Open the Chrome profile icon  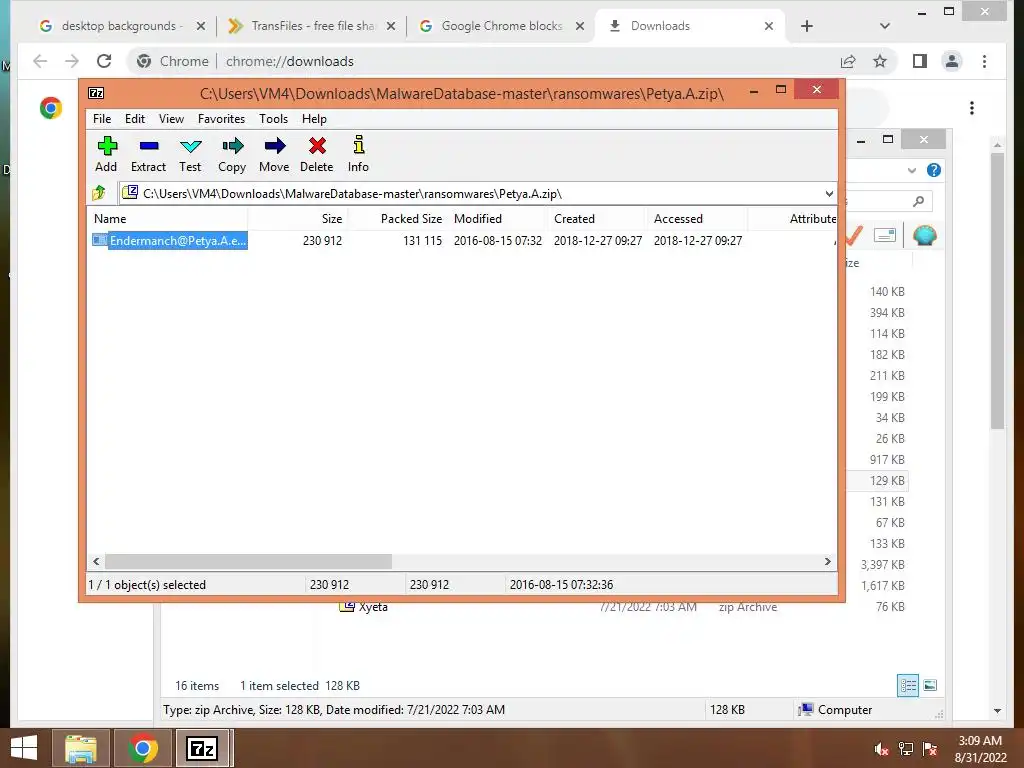tap(952, 61)
